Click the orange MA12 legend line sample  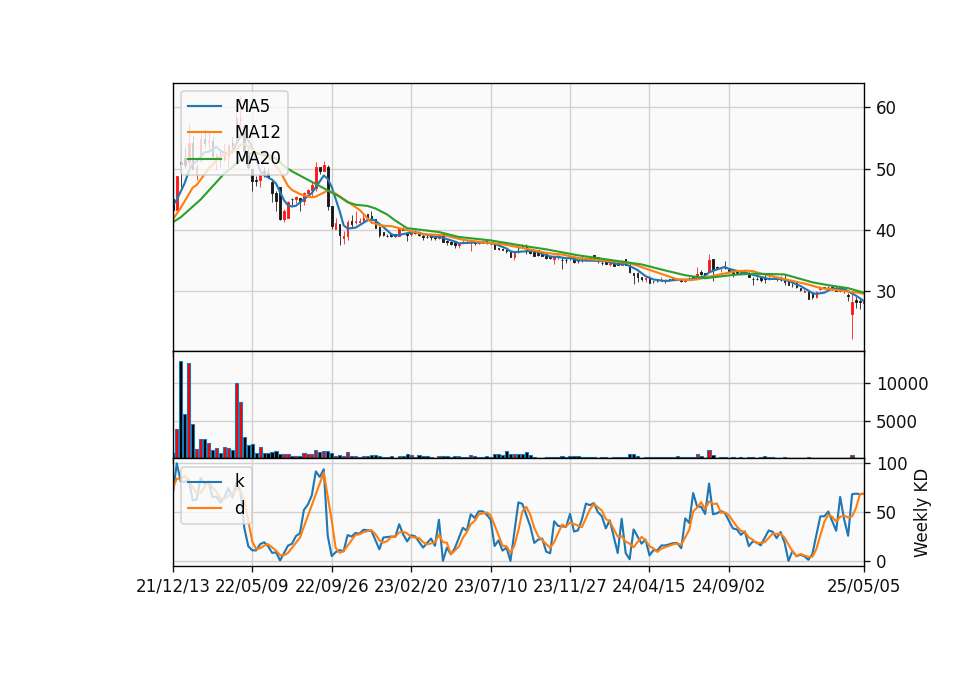coord(204,132)
